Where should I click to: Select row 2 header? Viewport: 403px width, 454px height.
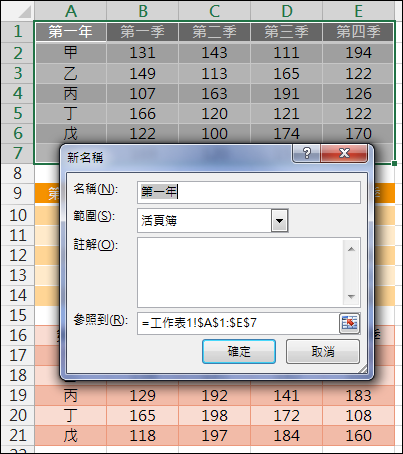(18, 53)
